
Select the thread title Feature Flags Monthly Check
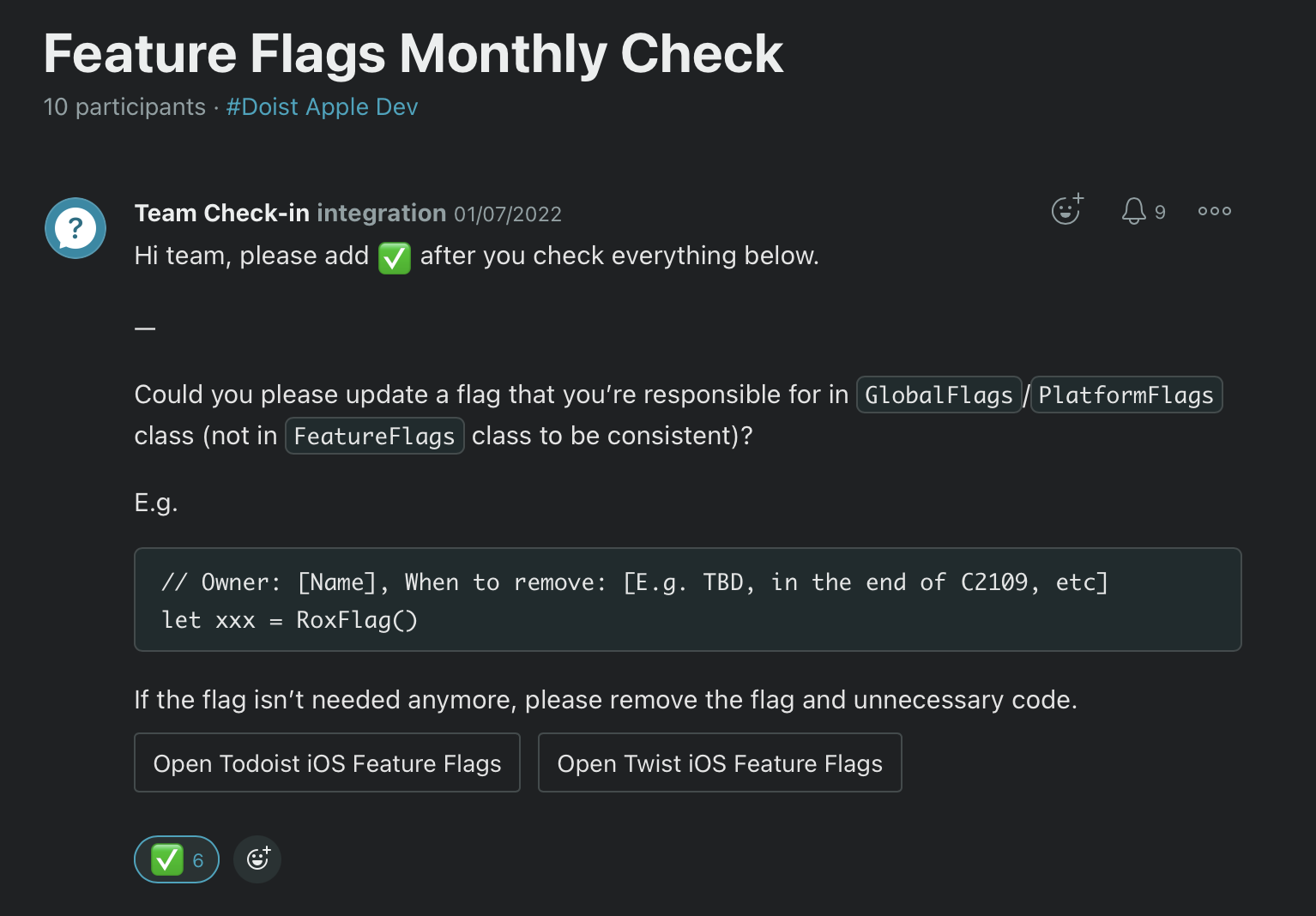pyautogui.click(x=414, y=53)
